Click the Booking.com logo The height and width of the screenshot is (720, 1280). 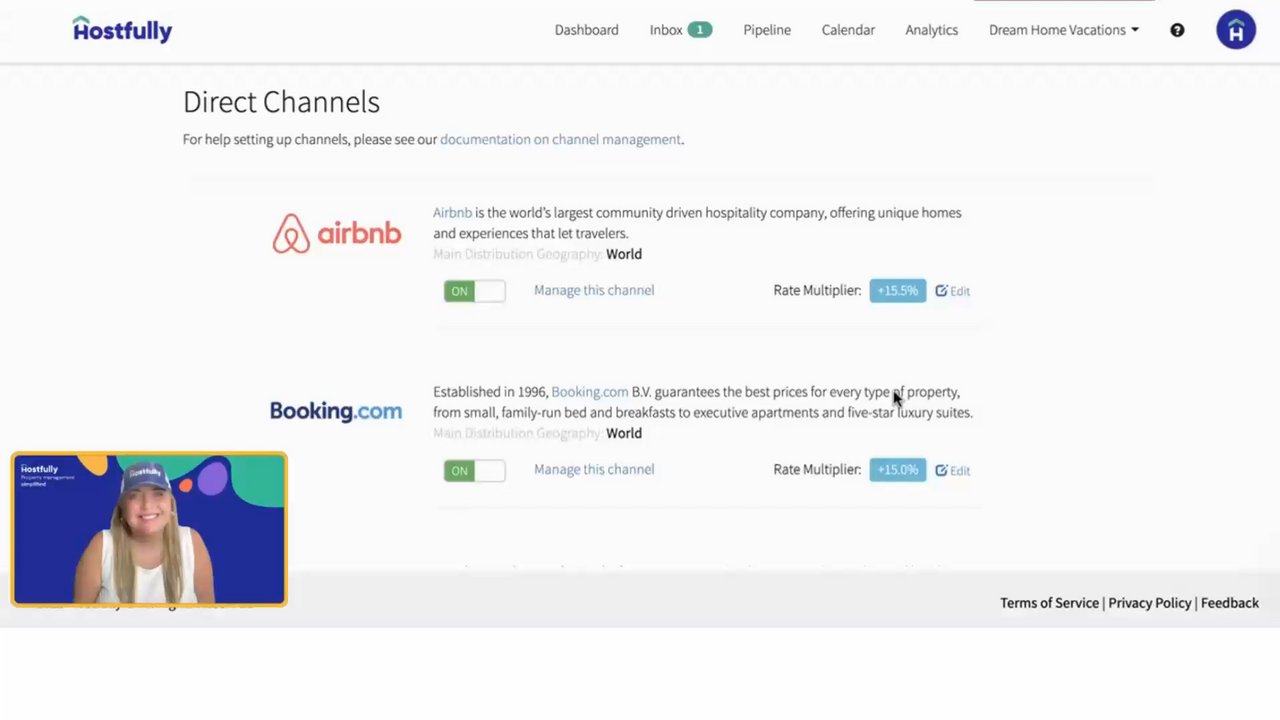(336, 411)
